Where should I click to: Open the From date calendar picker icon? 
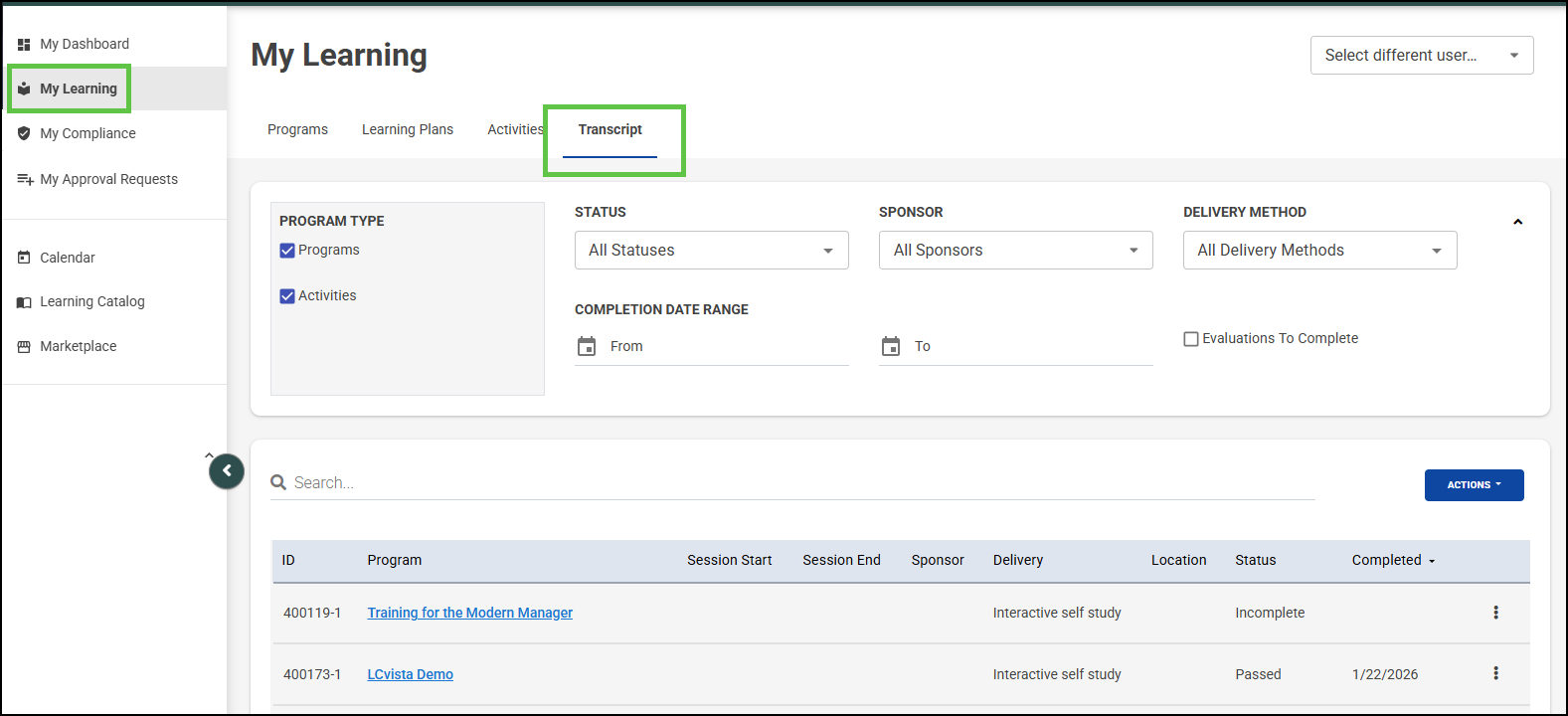(x=587, y=346)
